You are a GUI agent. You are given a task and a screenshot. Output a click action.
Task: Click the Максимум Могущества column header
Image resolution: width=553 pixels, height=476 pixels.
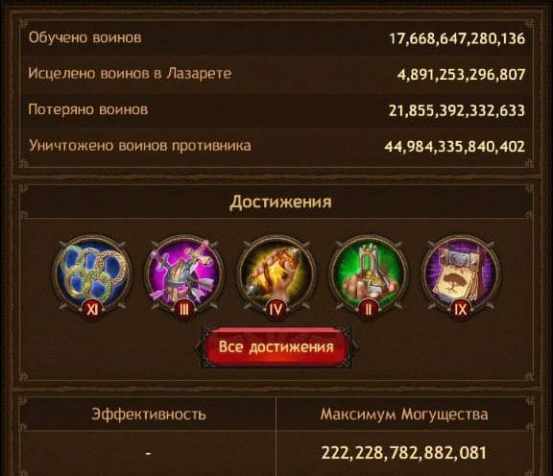(405, 414)
